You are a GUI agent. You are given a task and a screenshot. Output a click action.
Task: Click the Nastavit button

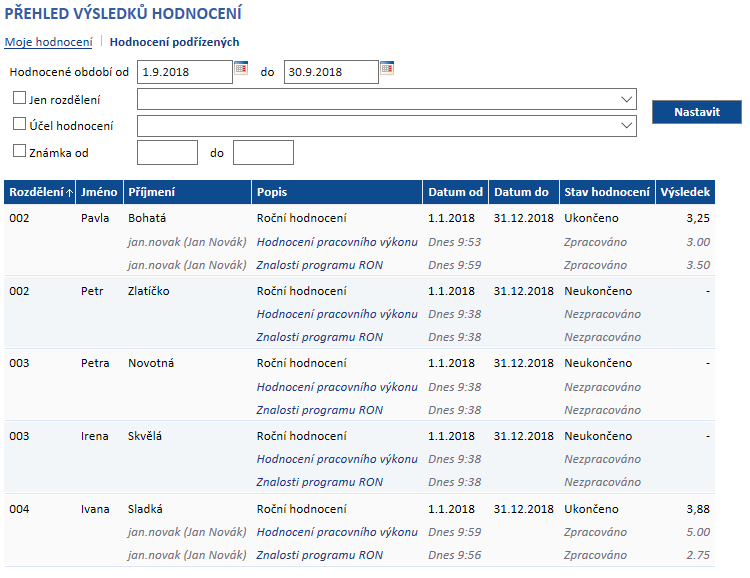coord(696,112)
